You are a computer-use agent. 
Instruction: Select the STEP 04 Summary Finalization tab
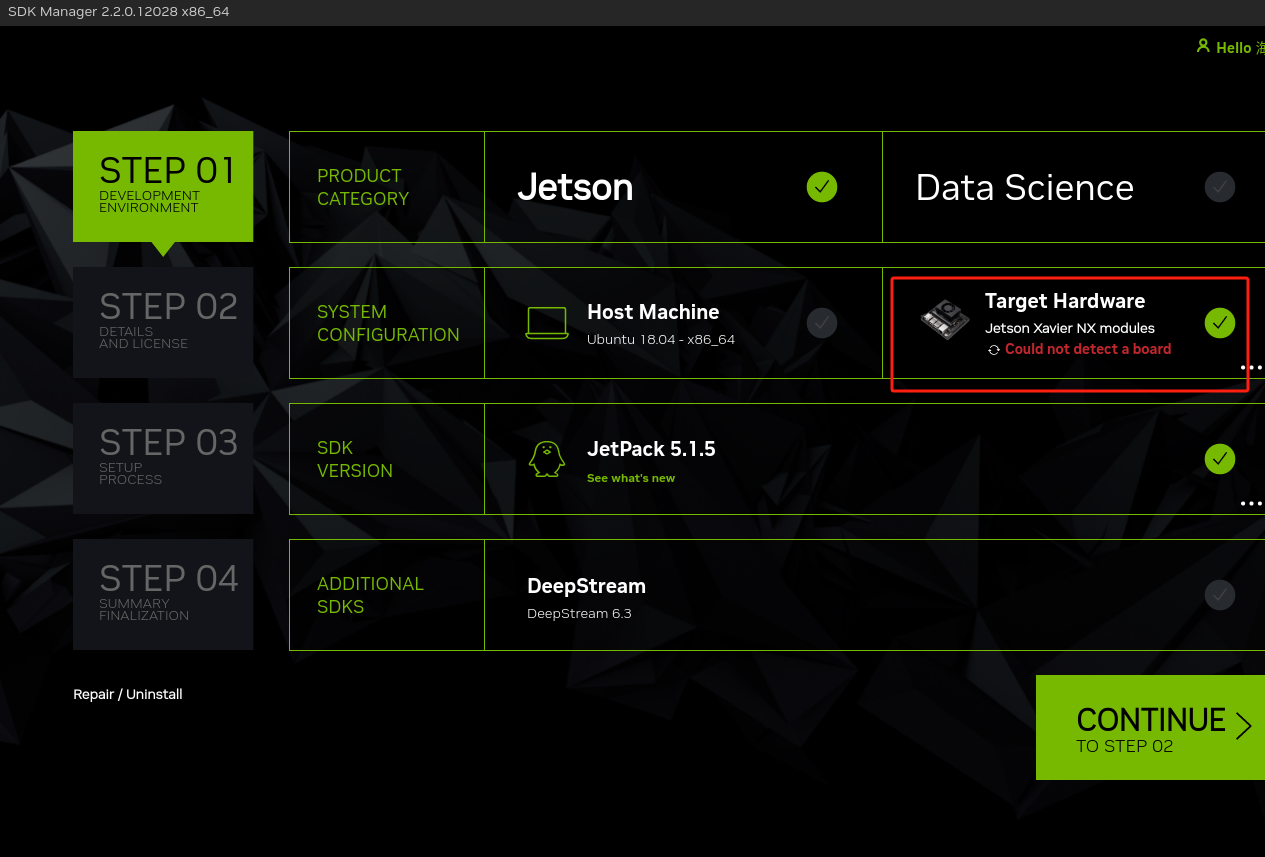coord(163,594)
